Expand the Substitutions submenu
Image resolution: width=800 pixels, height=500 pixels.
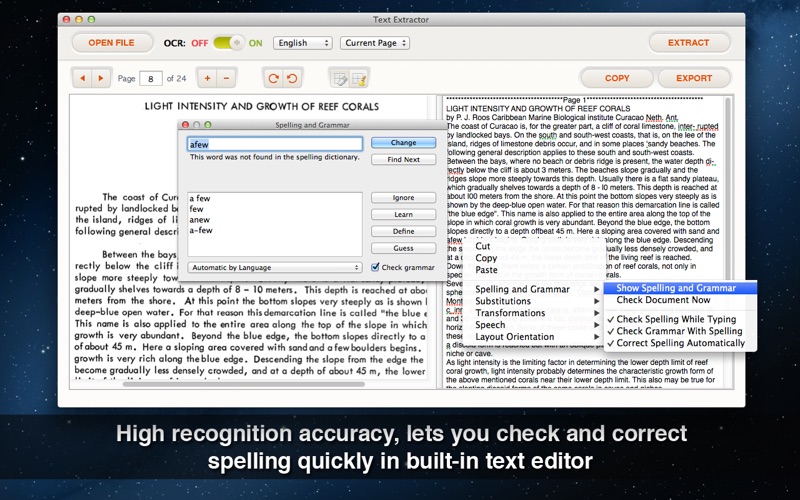pos(536,301)
